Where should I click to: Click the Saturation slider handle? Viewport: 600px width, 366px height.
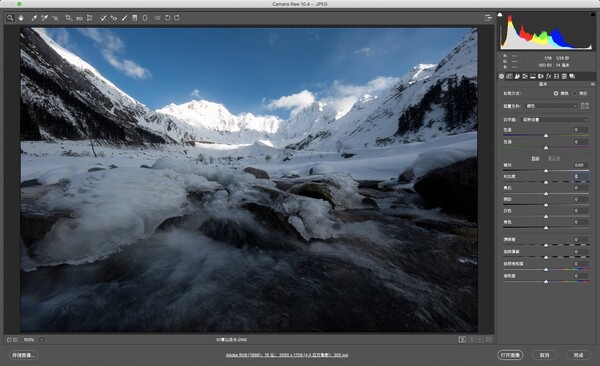[546, 281]
